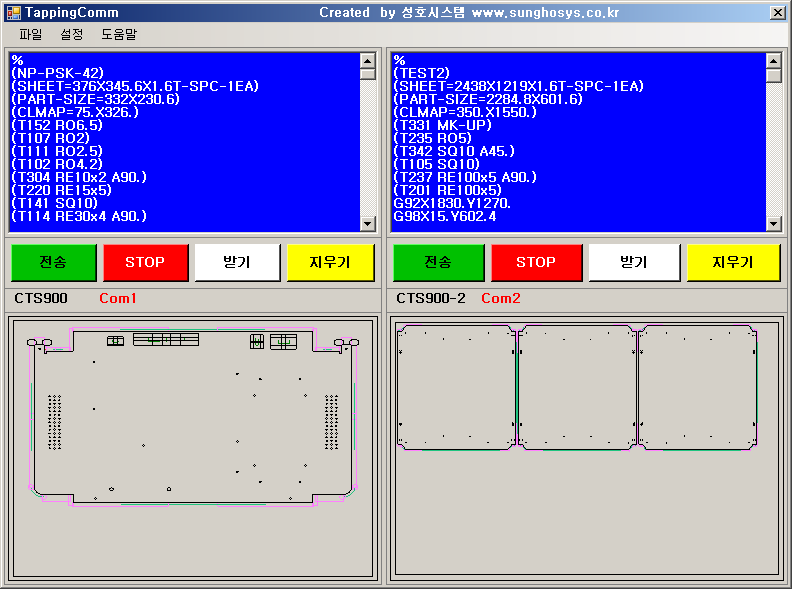
Task: Open the 파일 menu
Action: [30, 34]
